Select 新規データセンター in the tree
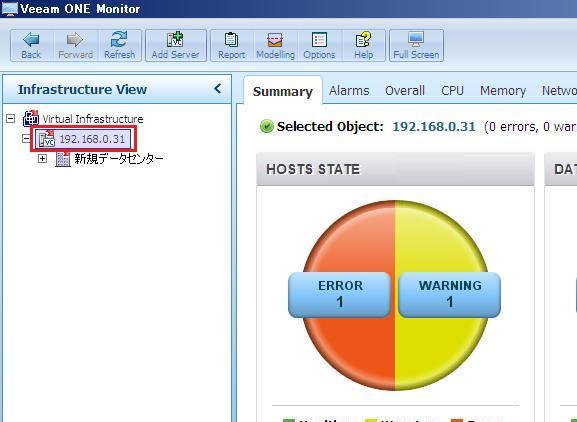 point(119,159)
